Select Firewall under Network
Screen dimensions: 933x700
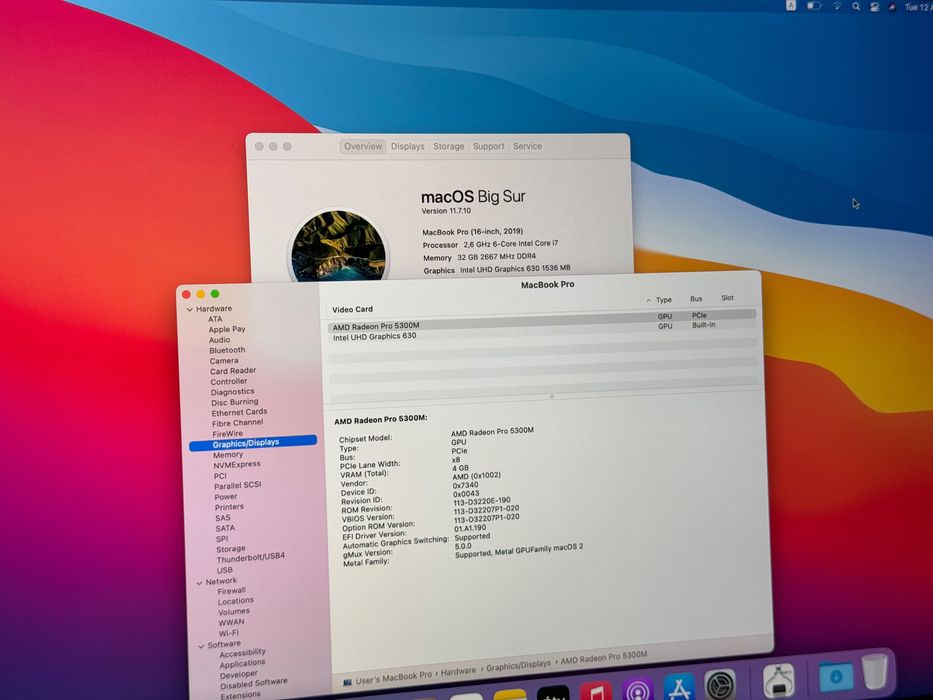pyautogui.click(x=231, y=591)
